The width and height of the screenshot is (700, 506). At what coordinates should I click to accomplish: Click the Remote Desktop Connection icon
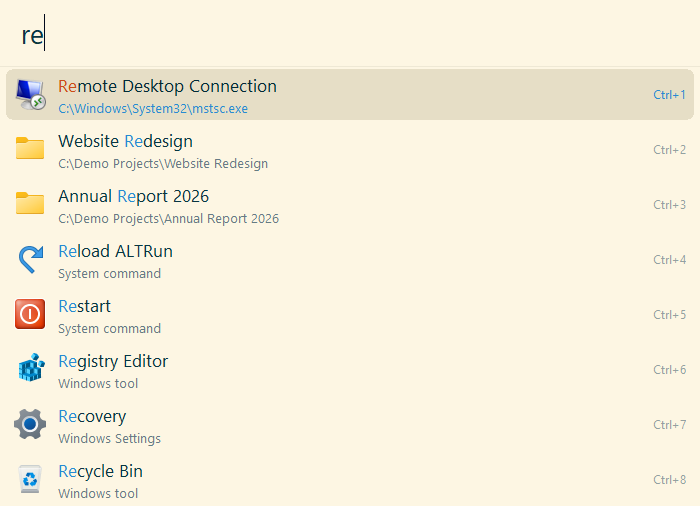point(30,94)
